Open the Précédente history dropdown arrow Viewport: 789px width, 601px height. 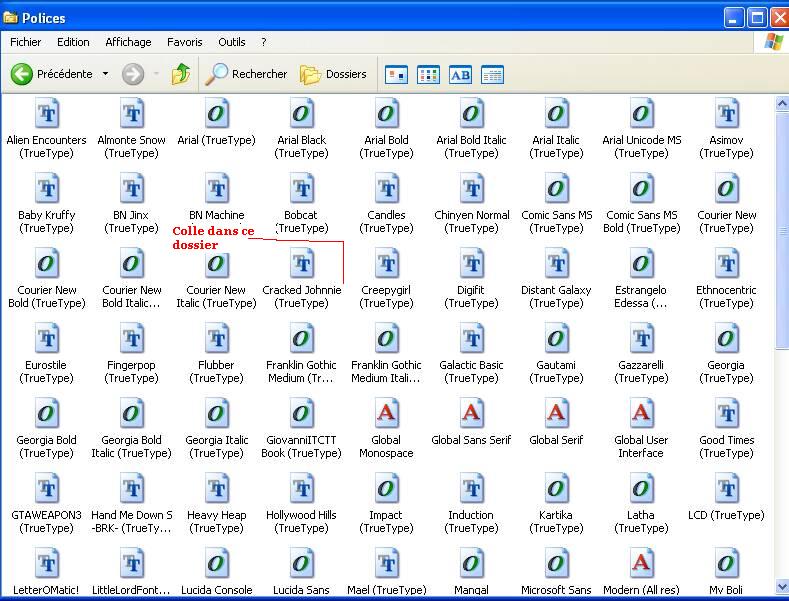point(105,74)
